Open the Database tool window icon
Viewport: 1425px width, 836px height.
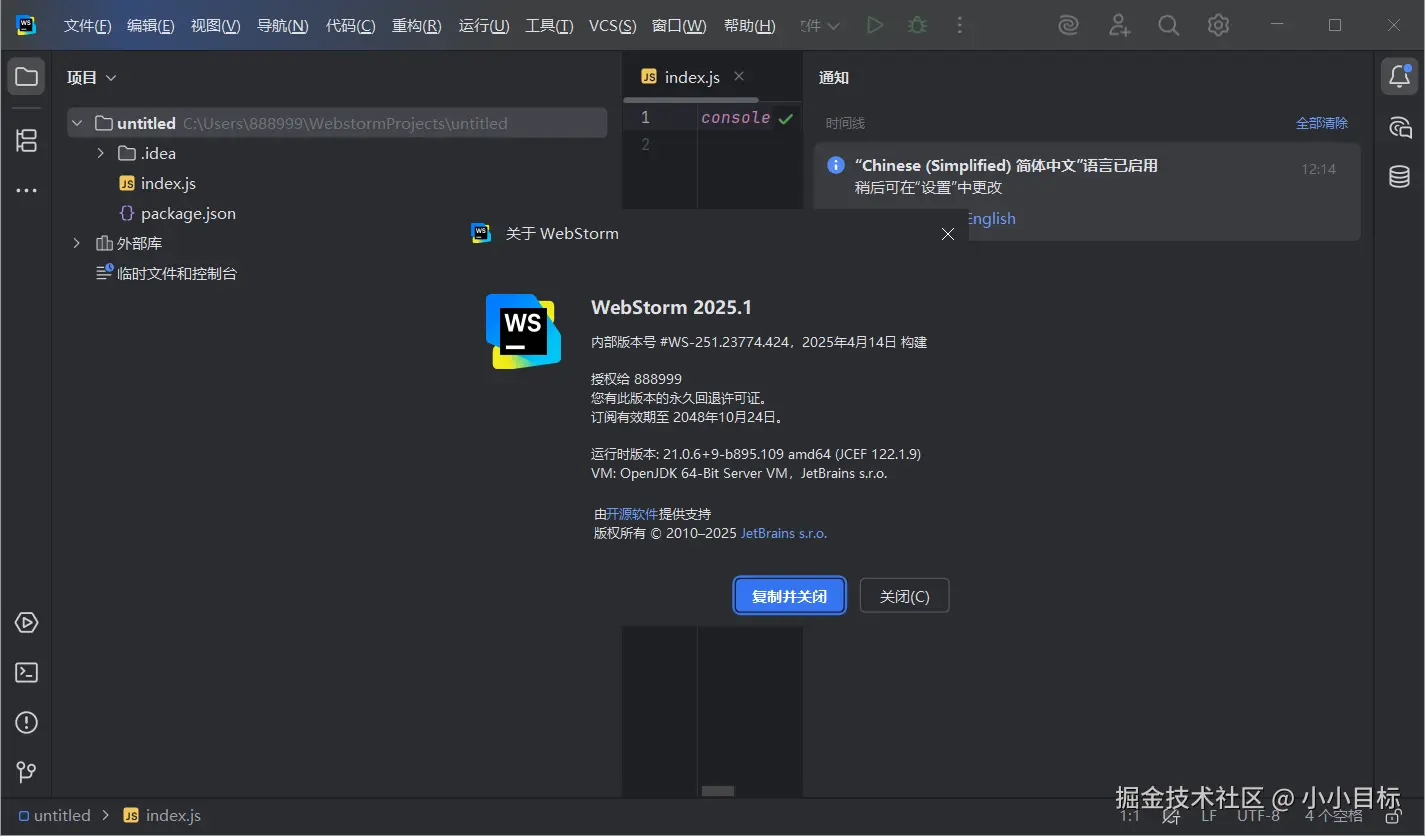(1400, 177)
